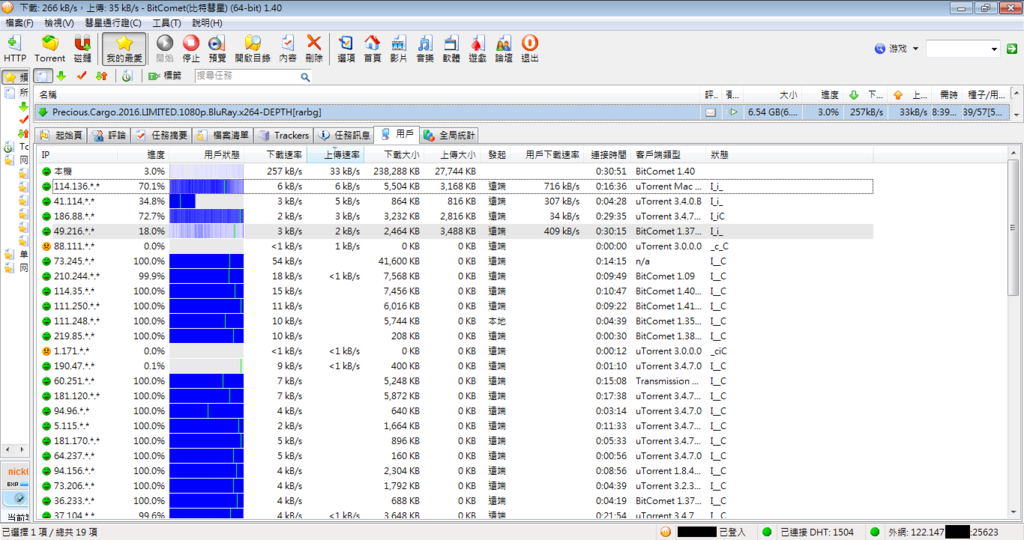This screenshot has height=540, width=1024.
Task: Select peer row 73.245.*.*
Action: pos(455,261)
